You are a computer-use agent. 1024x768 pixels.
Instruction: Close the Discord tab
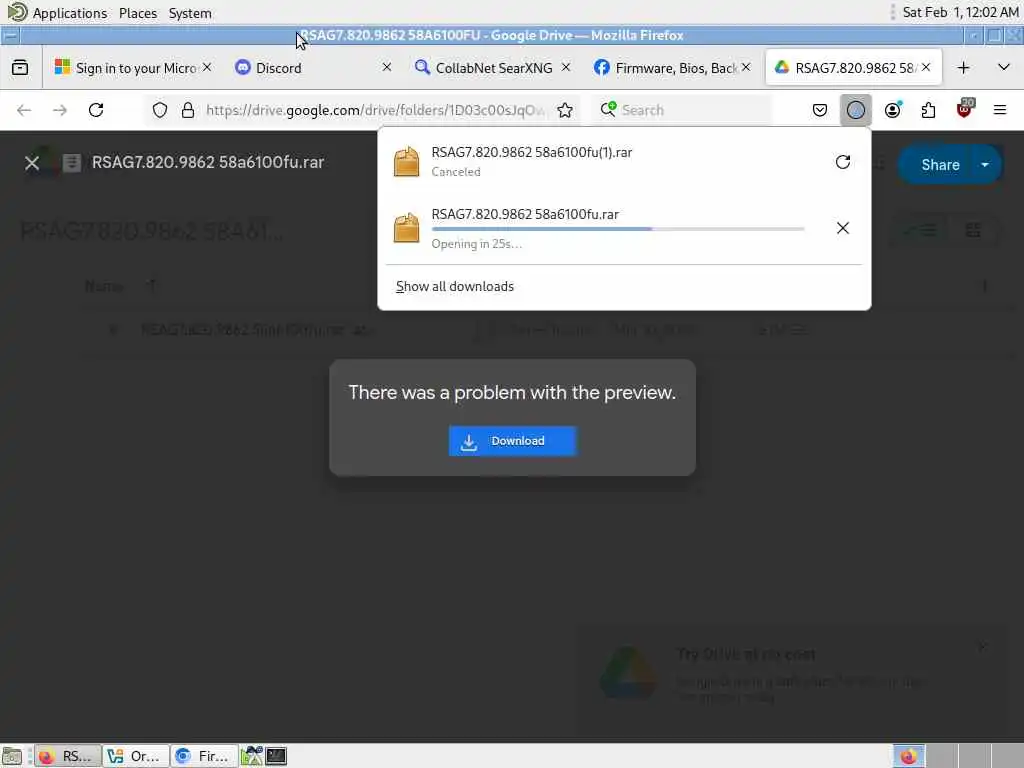tap(387, 67)
